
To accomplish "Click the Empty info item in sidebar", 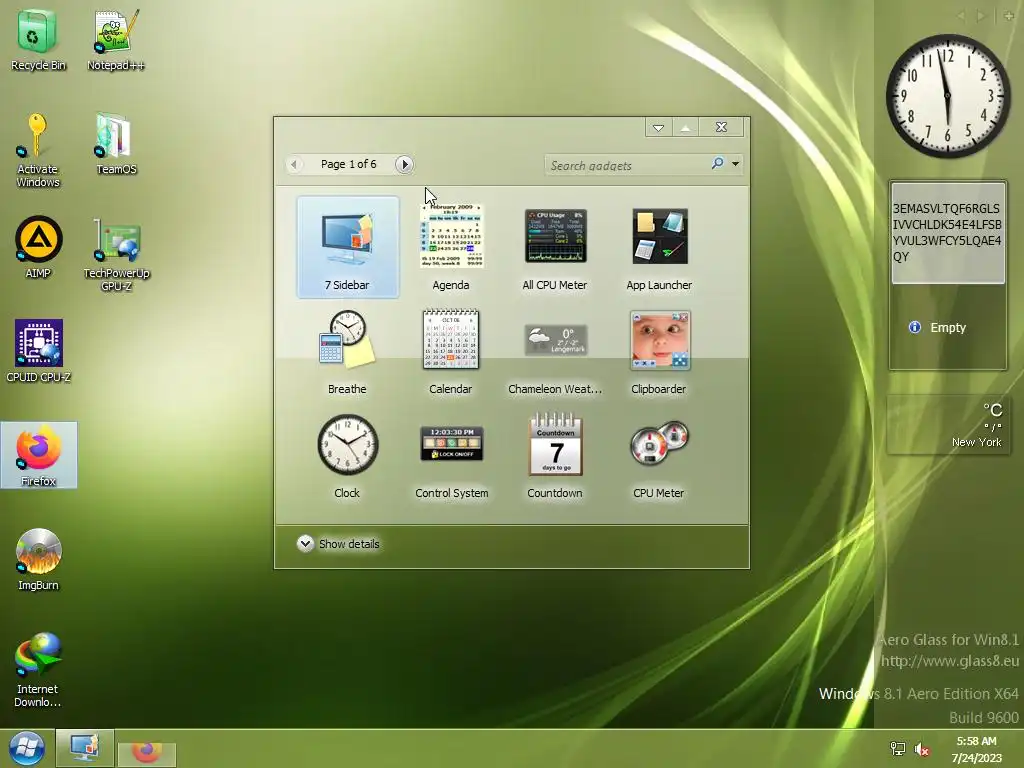I will pyautogui.click(x=938, y=327).
